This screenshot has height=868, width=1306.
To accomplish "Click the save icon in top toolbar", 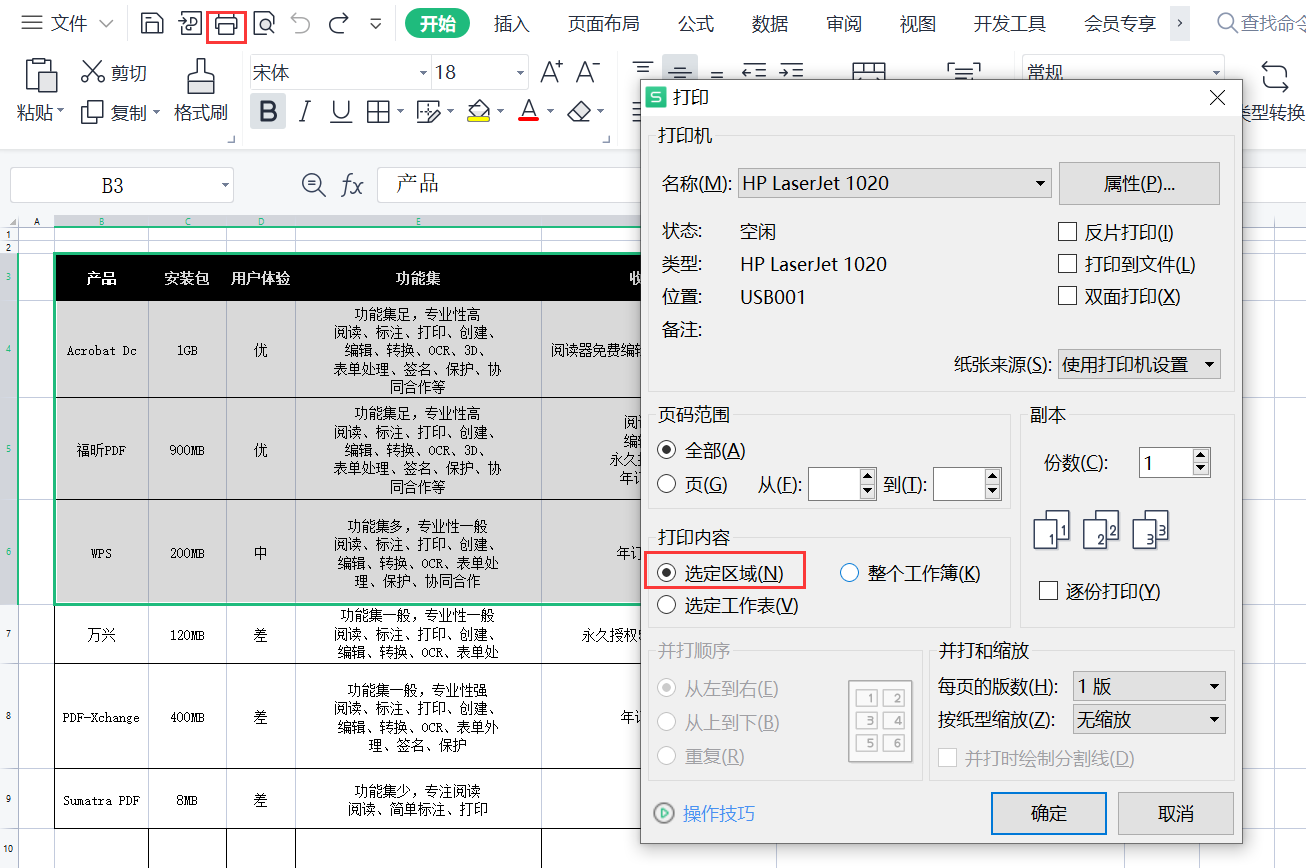I will (152, 23).
